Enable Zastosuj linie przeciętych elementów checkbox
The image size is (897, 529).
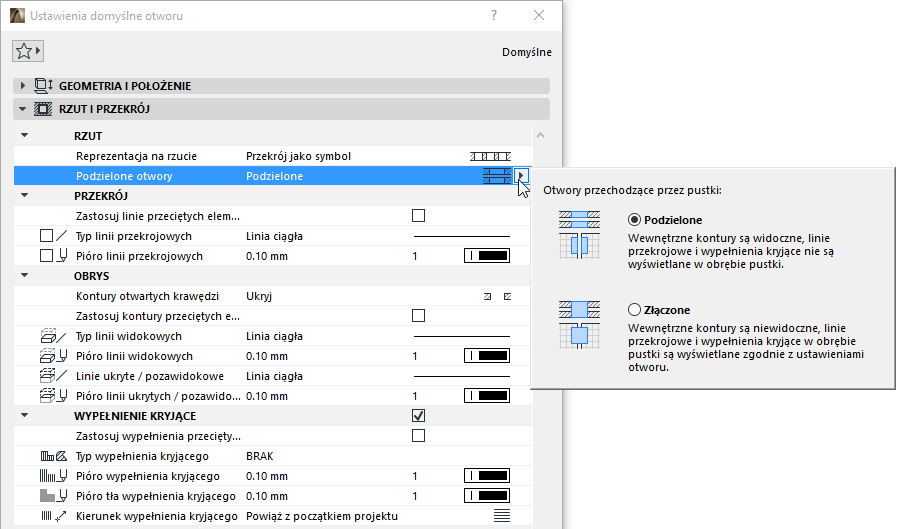(419, 216)
